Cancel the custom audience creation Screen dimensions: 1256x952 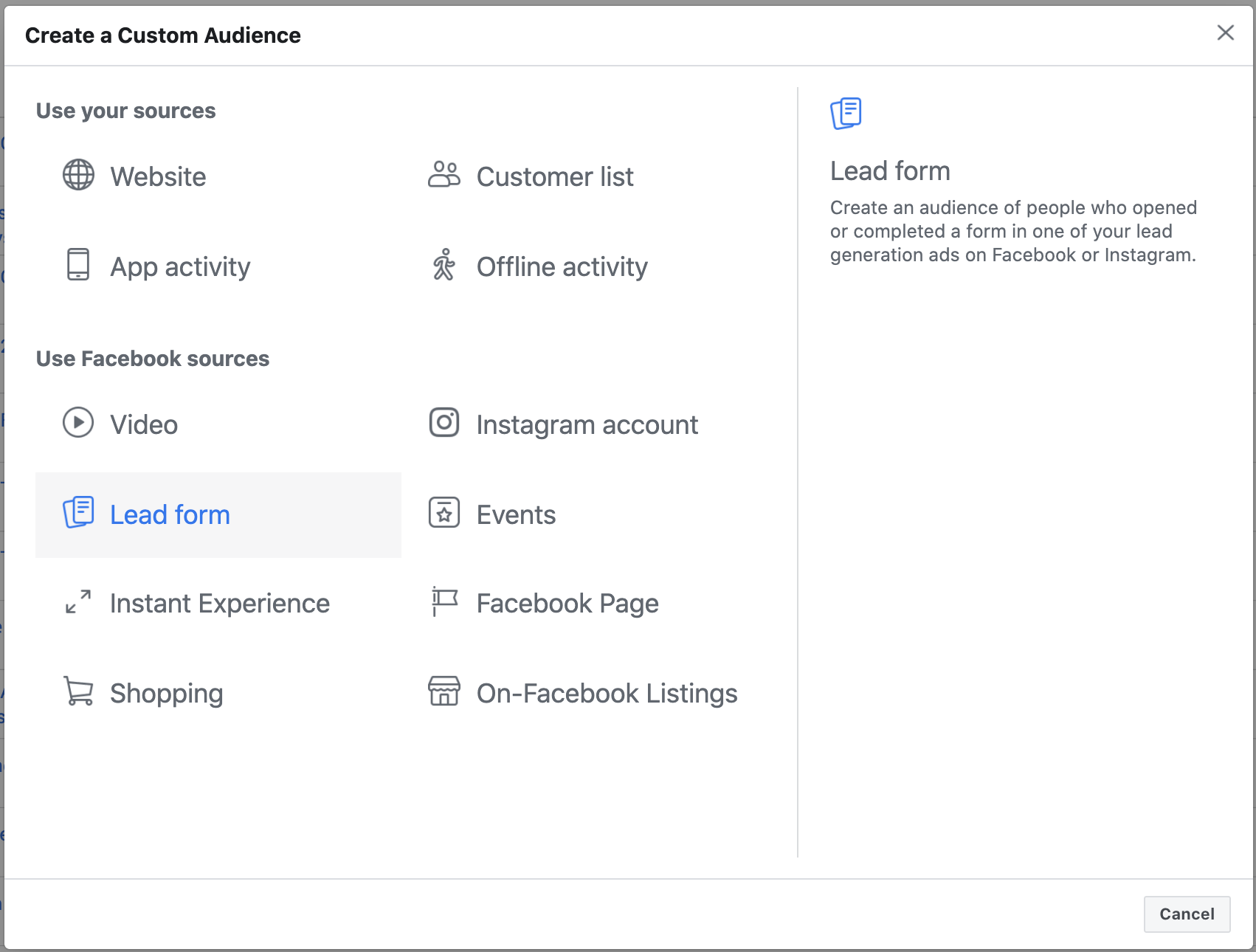1187,914
